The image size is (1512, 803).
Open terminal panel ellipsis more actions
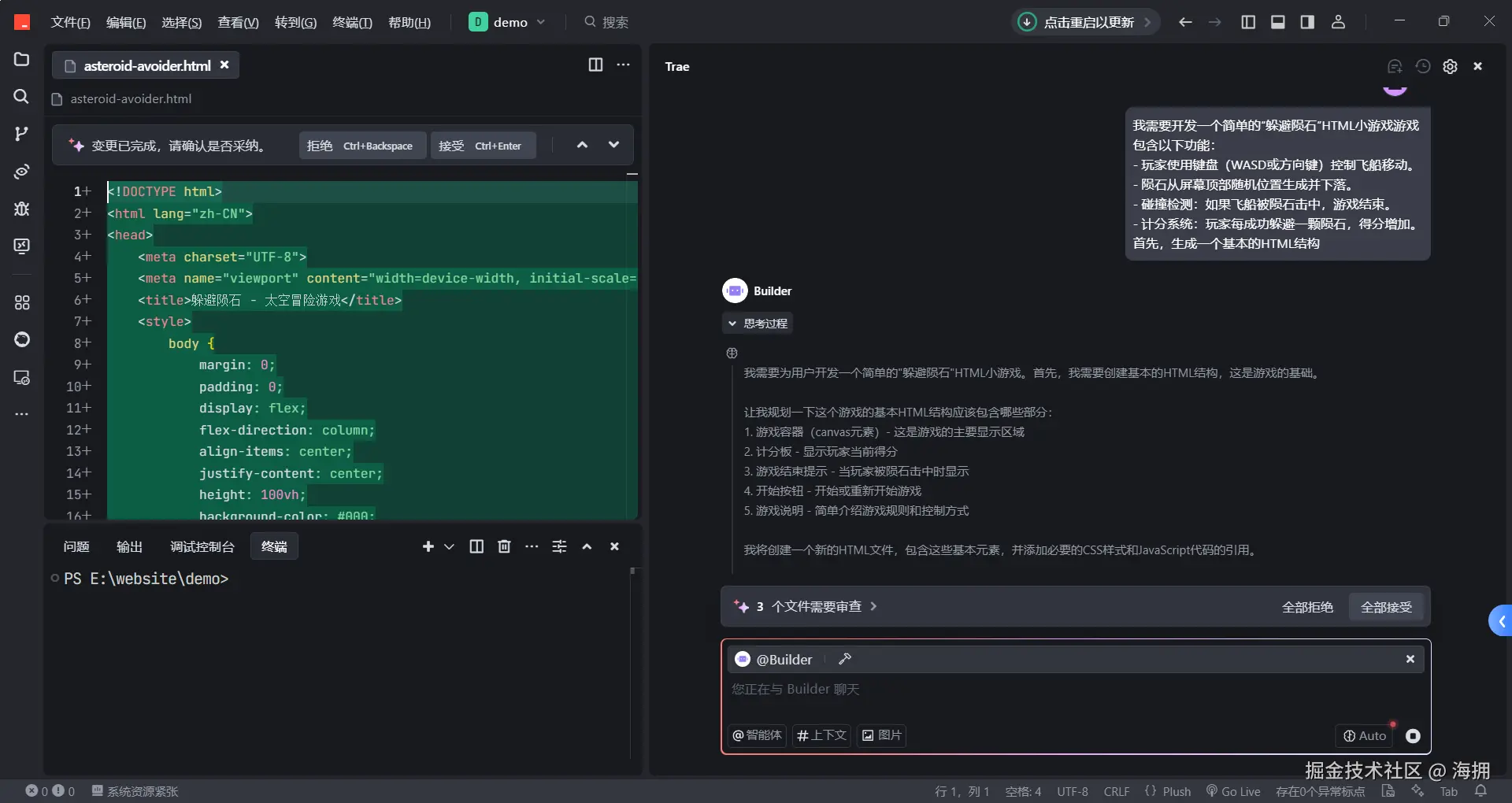[x=532, y=546]
